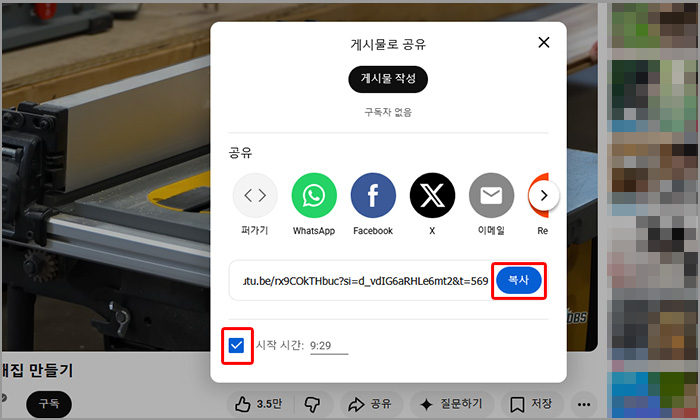The height and width of the screenshot is (420, 700).
Task: Click the 구독자 없음 text
Action: (x=388, y=112)
